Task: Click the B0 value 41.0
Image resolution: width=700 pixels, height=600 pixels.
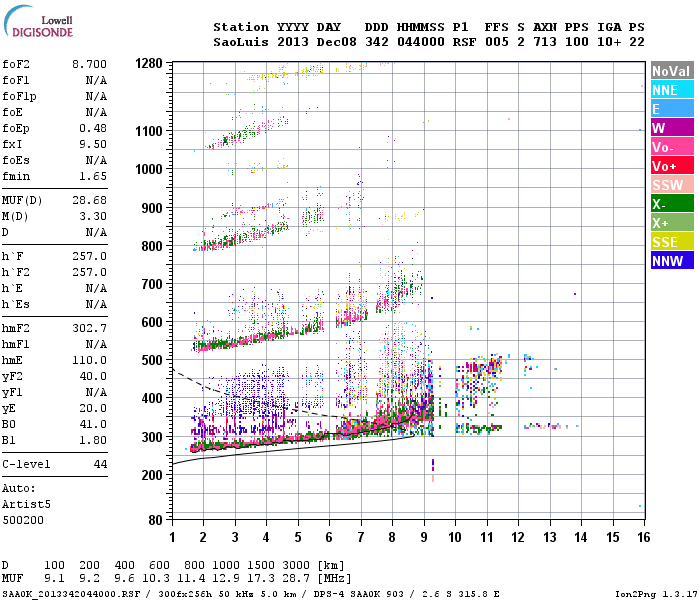Action: pyautogui.click(x=93, y=424)
